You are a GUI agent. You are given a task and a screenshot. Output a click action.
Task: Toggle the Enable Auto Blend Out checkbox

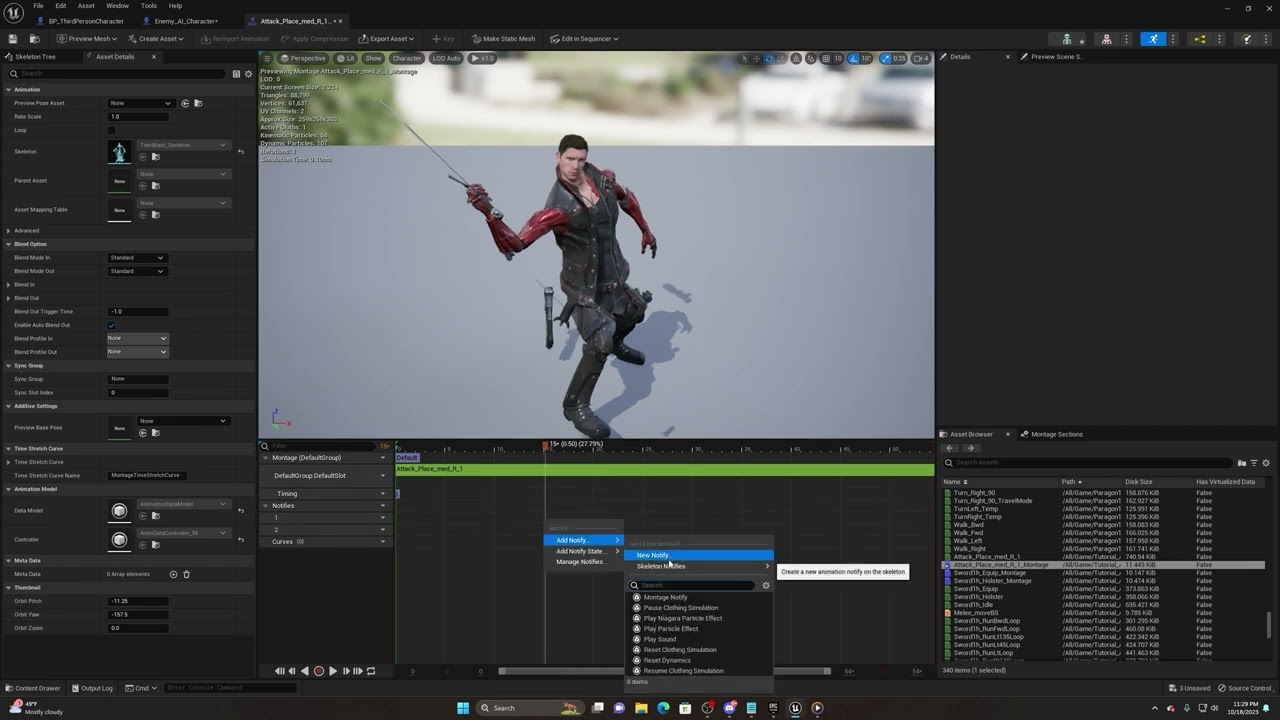click(111, 325)
